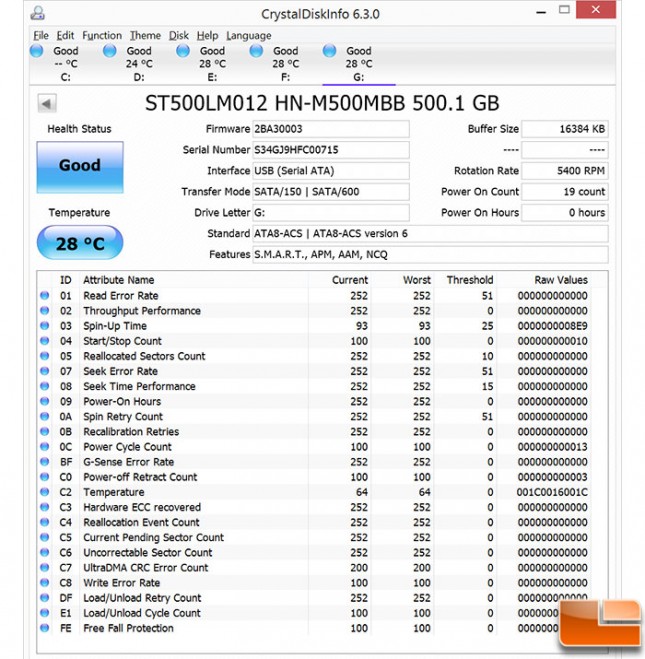Click status dot for Read Error Rate
The width and height of the screenshot is (645, 659).
[45, 295]
